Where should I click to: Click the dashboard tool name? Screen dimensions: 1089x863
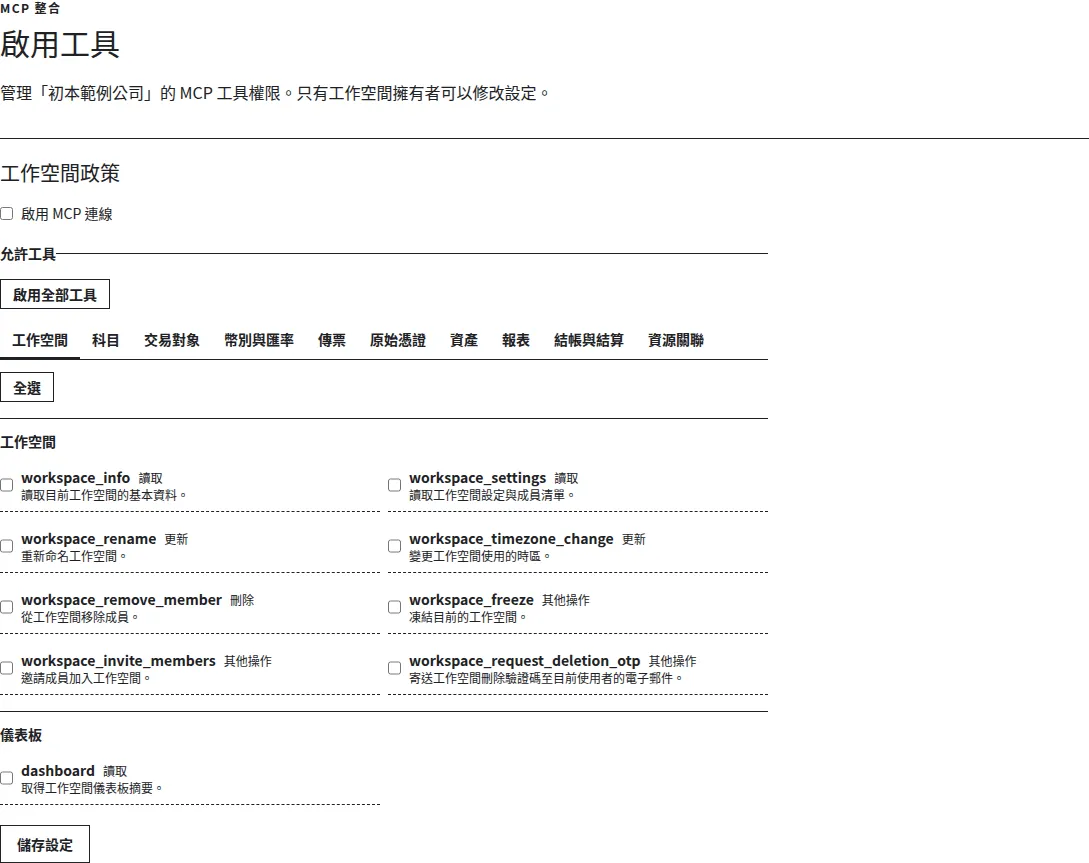(x=58, y=771)
